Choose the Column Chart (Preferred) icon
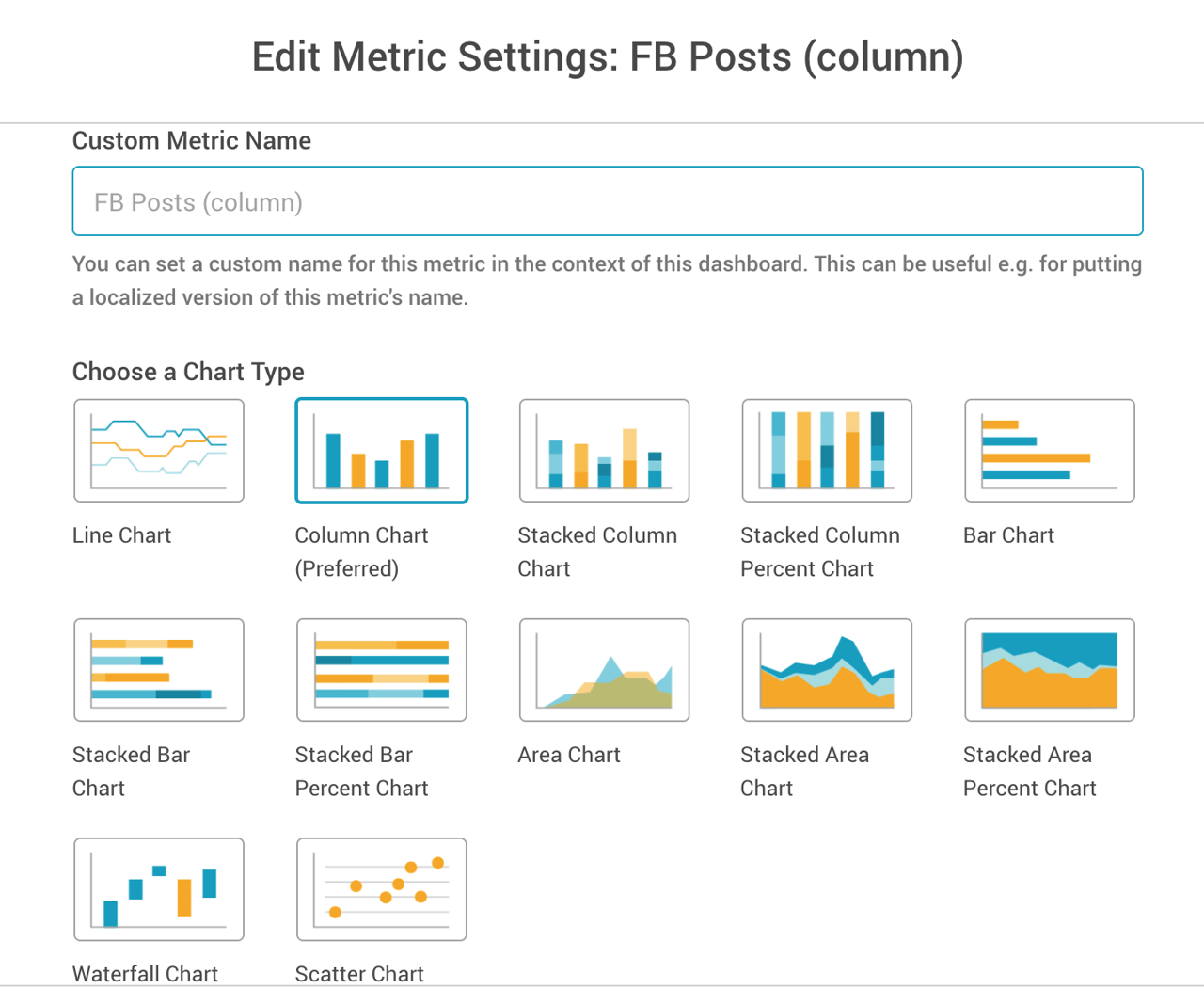Screen dimensions: 1204x1005 coord(381,451)
